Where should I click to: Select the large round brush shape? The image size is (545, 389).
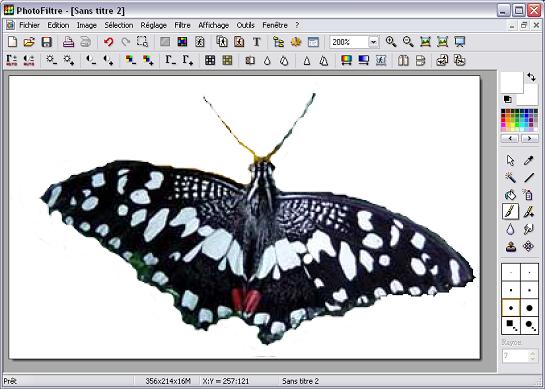click(x=529, y=308)
